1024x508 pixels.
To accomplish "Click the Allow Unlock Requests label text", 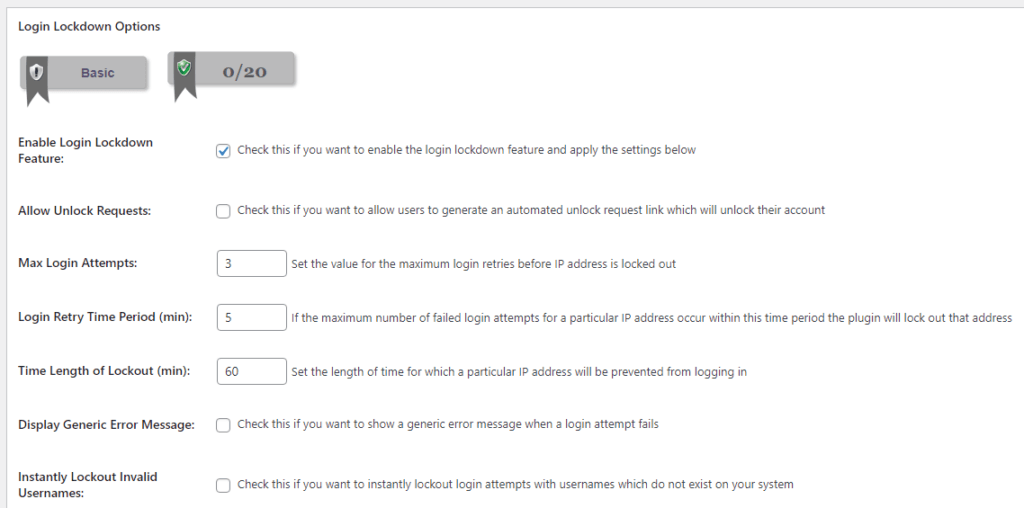I will click(84, 211).
